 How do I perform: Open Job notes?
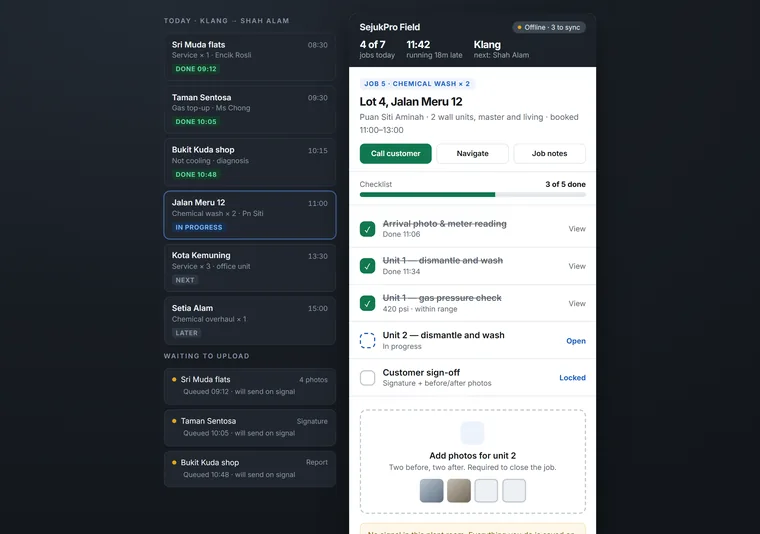(x=549, y=154)
